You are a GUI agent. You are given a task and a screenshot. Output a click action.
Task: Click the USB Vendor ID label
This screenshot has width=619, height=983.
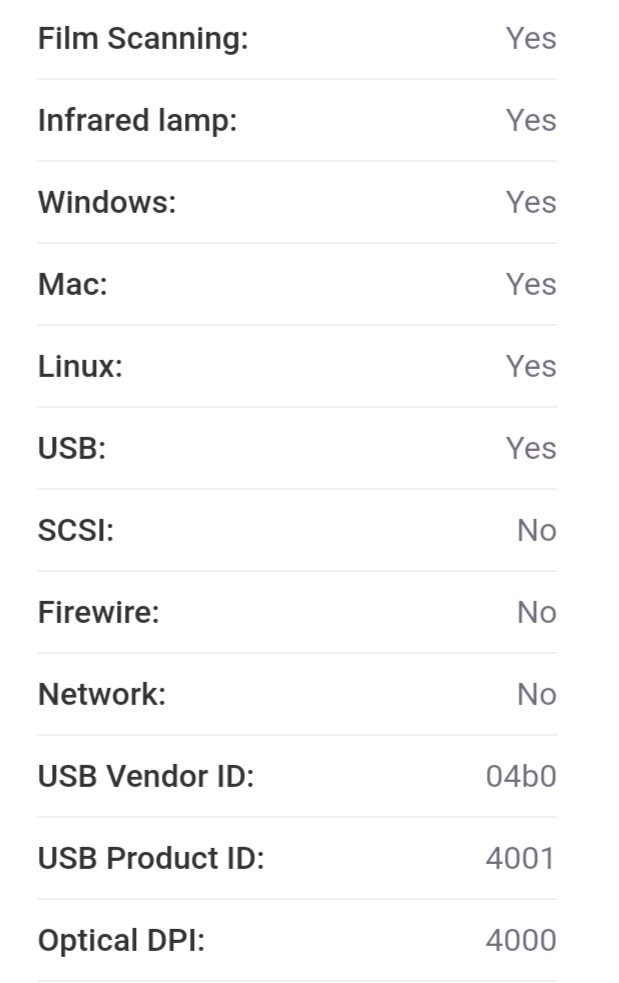[146, 777]
